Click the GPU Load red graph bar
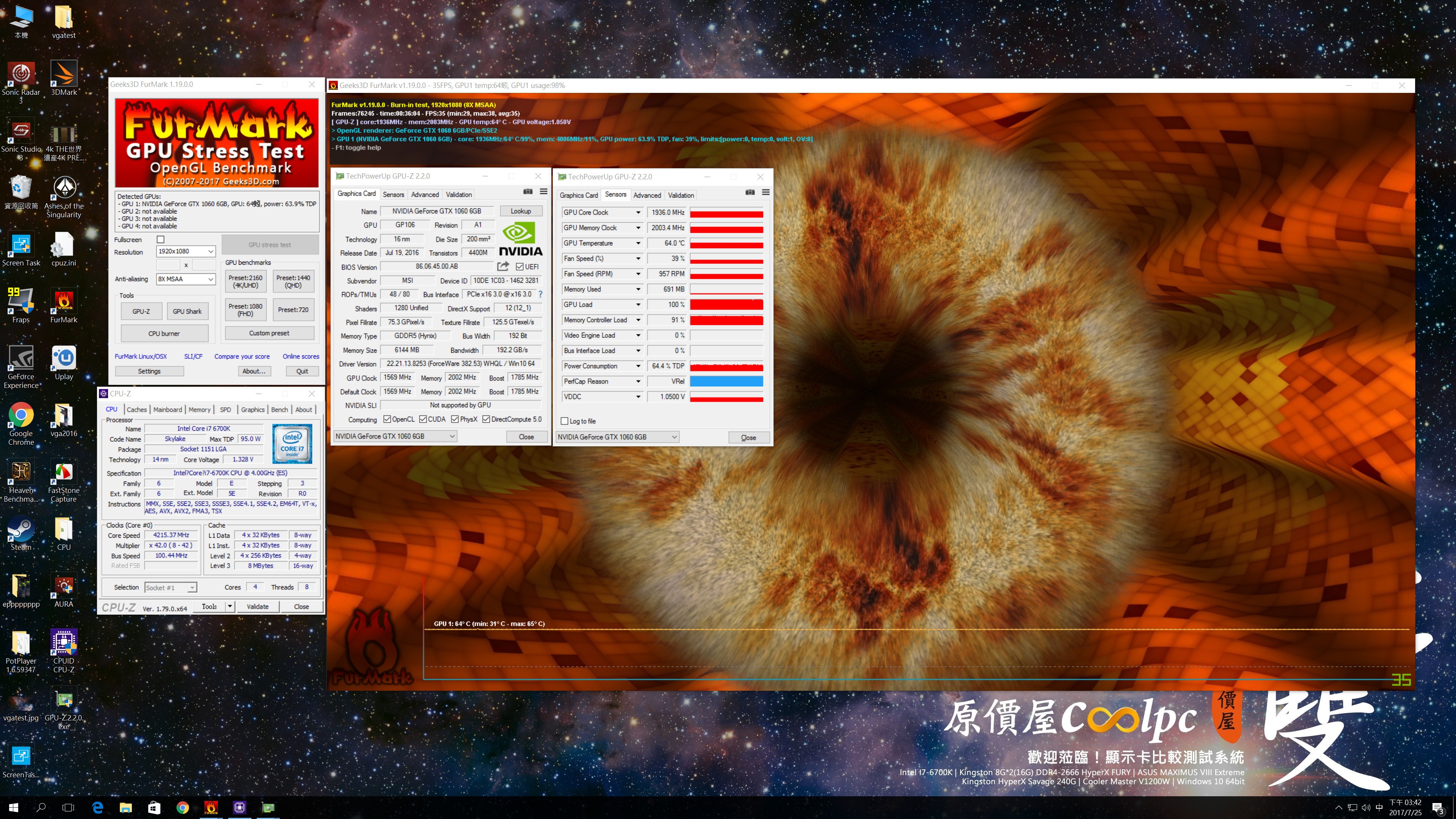1456x819 pixels. [726, 304]
